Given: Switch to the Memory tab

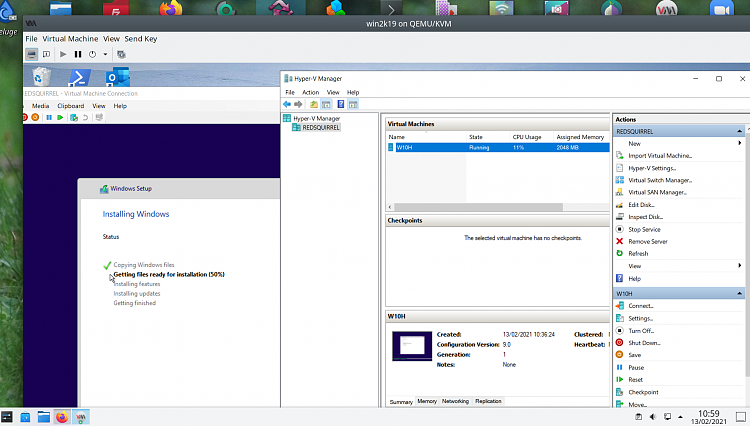Looking at the screenshot, I should [x=427, y=402].
